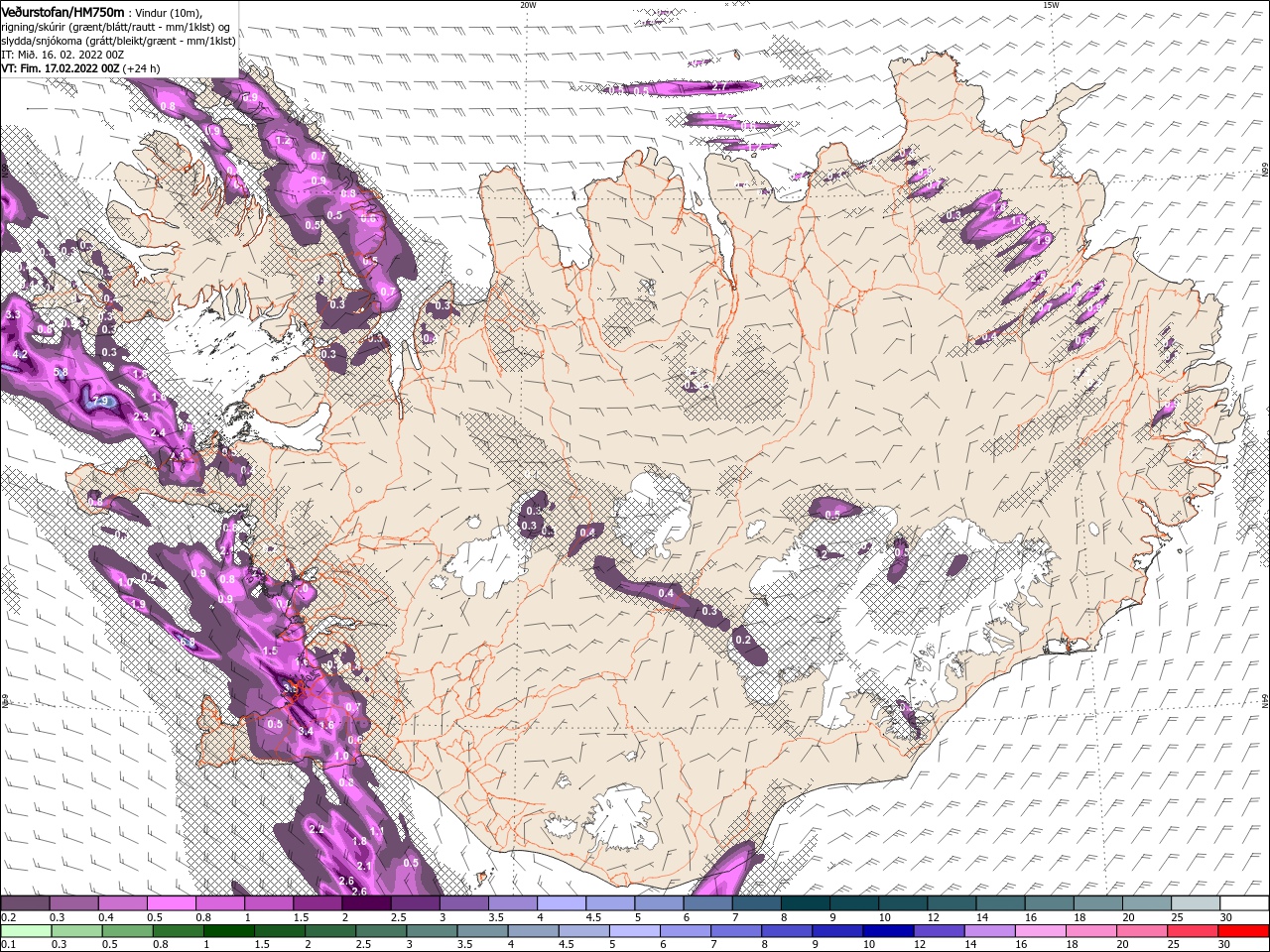Click the 0.2 label in upper legend row
Viewport: 1270px width, 952px height.
pos(8,917)
